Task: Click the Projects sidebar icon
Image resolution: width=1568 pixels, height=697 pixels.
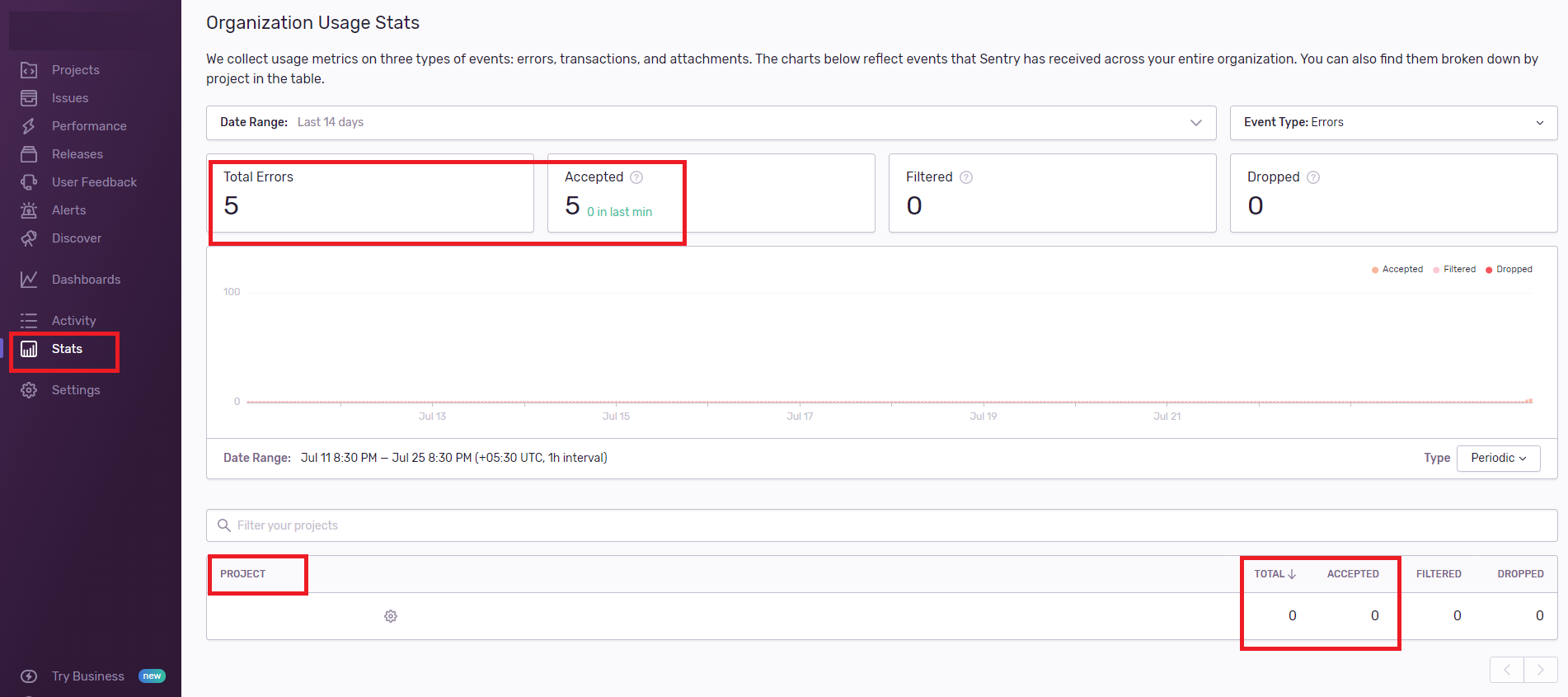Action: click(x=29, y=70)
